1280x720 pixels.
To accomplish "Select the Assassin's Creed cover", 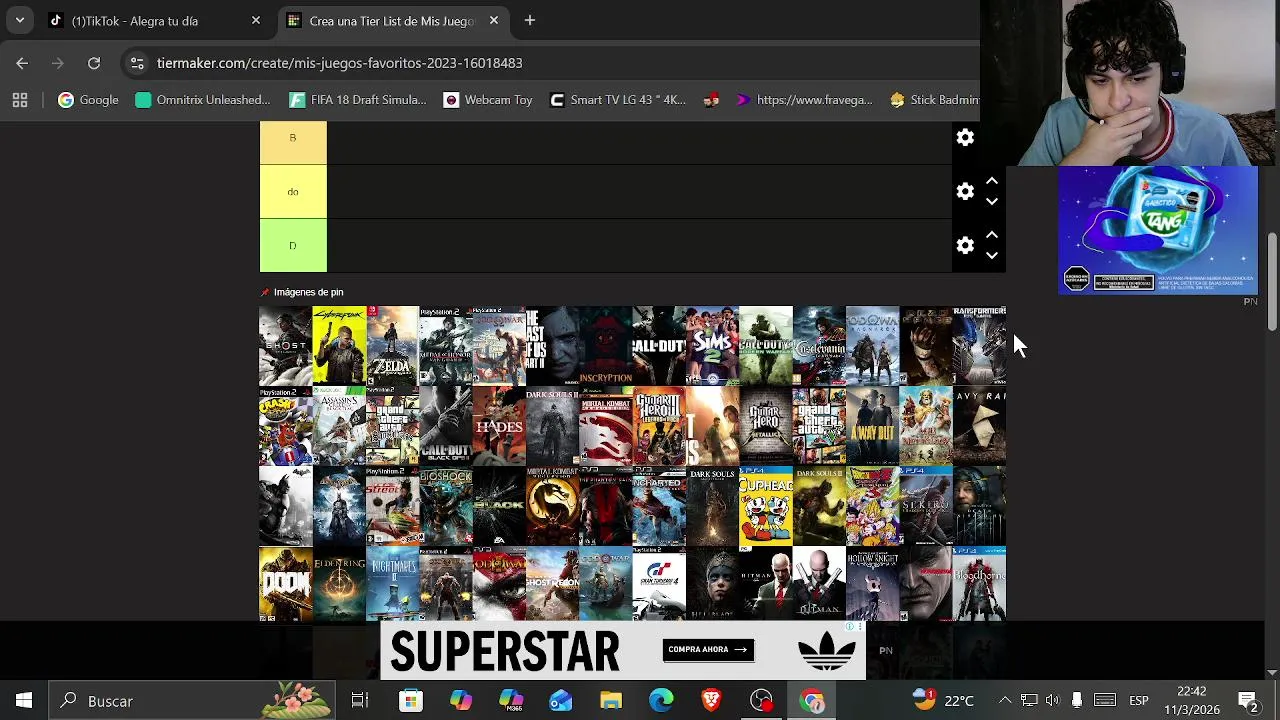I will click(x=339, y=426).
